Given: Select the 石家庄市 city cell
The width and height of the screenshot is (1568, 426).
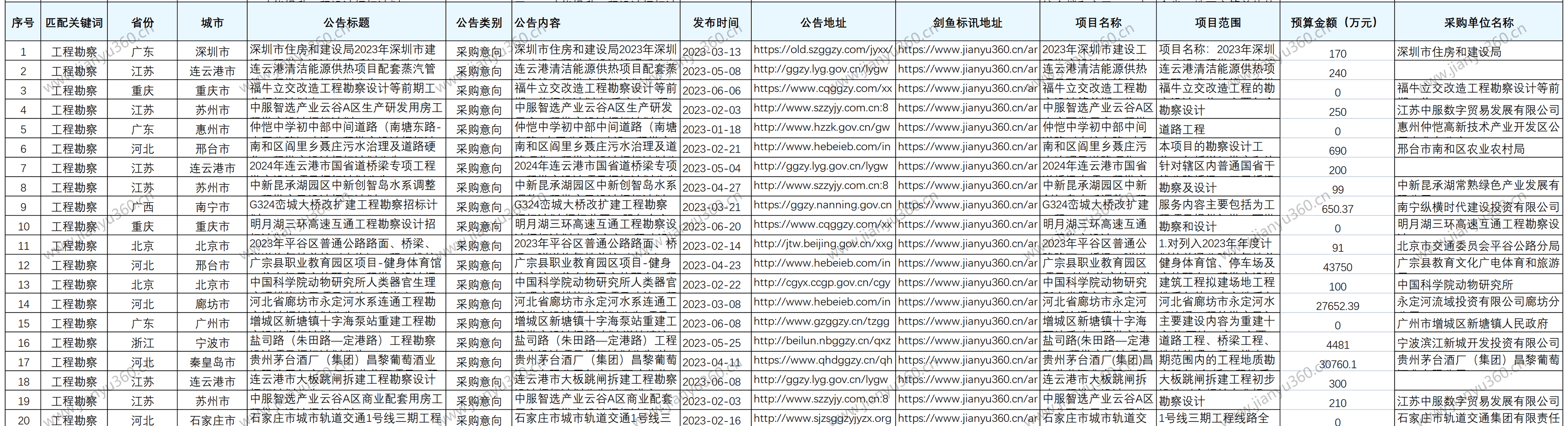Looking at the screenshot, I should tap(213, 420).
